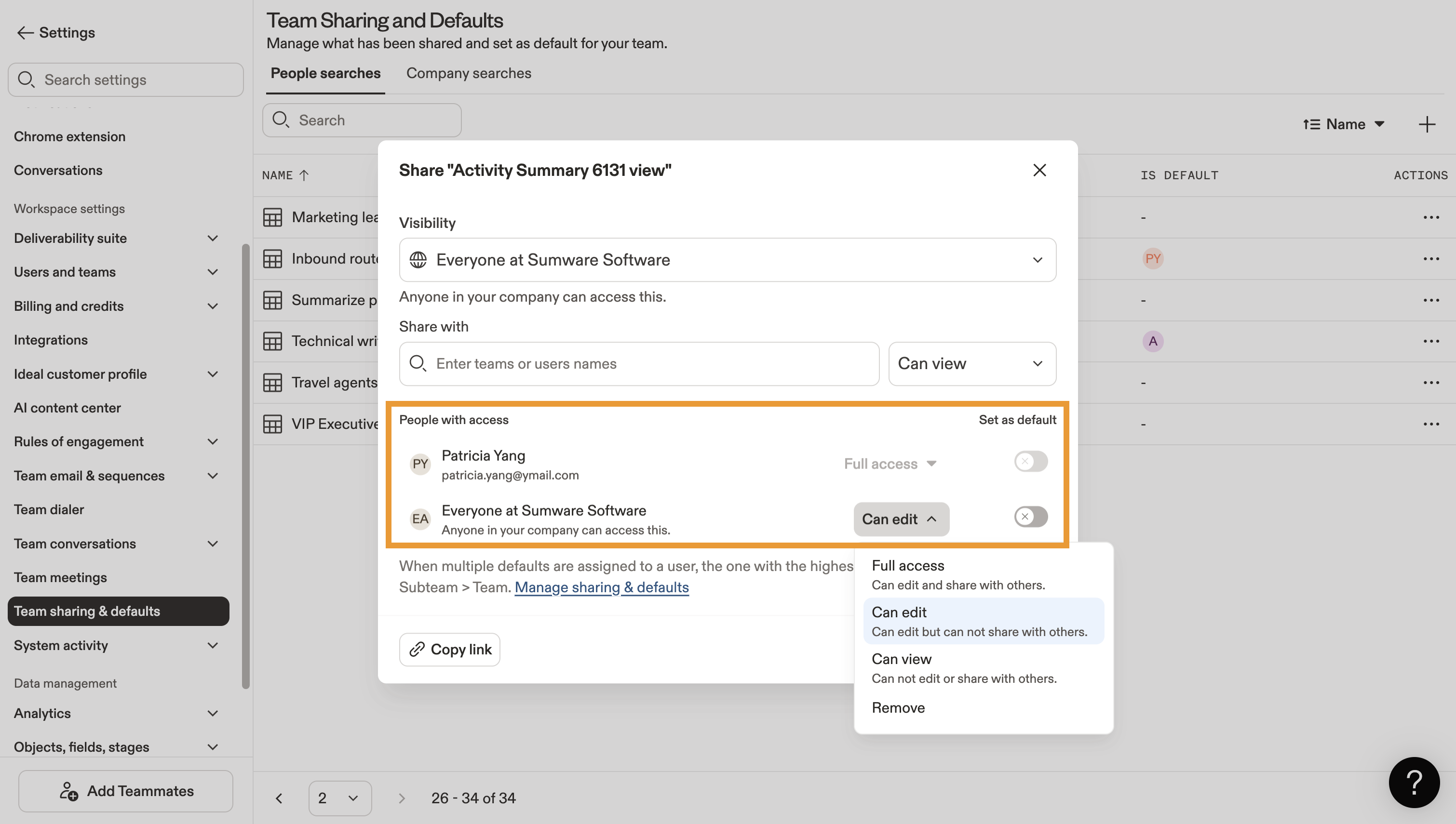Close the share dialog with X
The height and width of the screenshot is (824, 1456).
[x=1039, y=171]
